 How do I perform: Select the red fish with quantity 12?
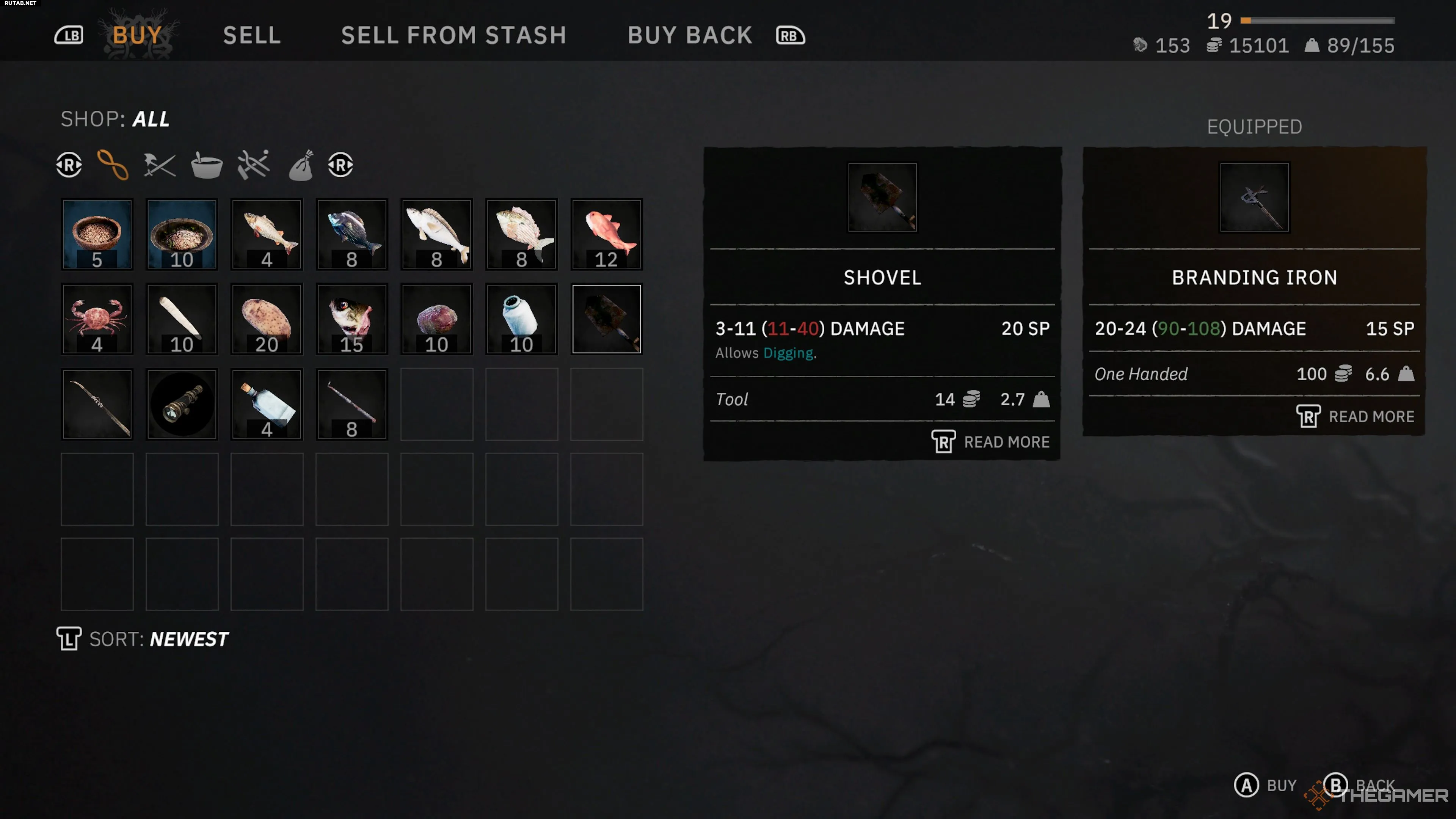607,235
